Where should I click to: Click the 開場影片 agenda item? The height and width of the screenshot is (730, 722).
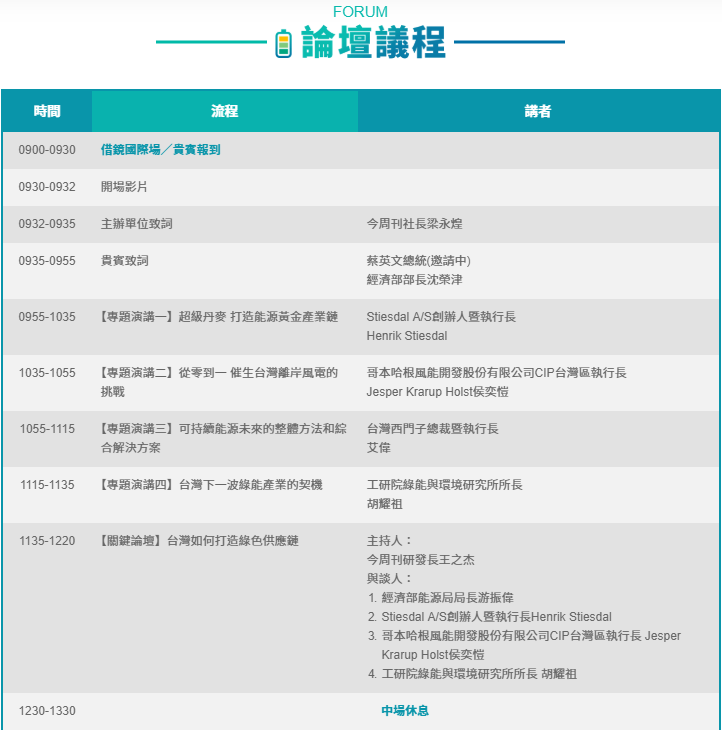tap(124, 187)
